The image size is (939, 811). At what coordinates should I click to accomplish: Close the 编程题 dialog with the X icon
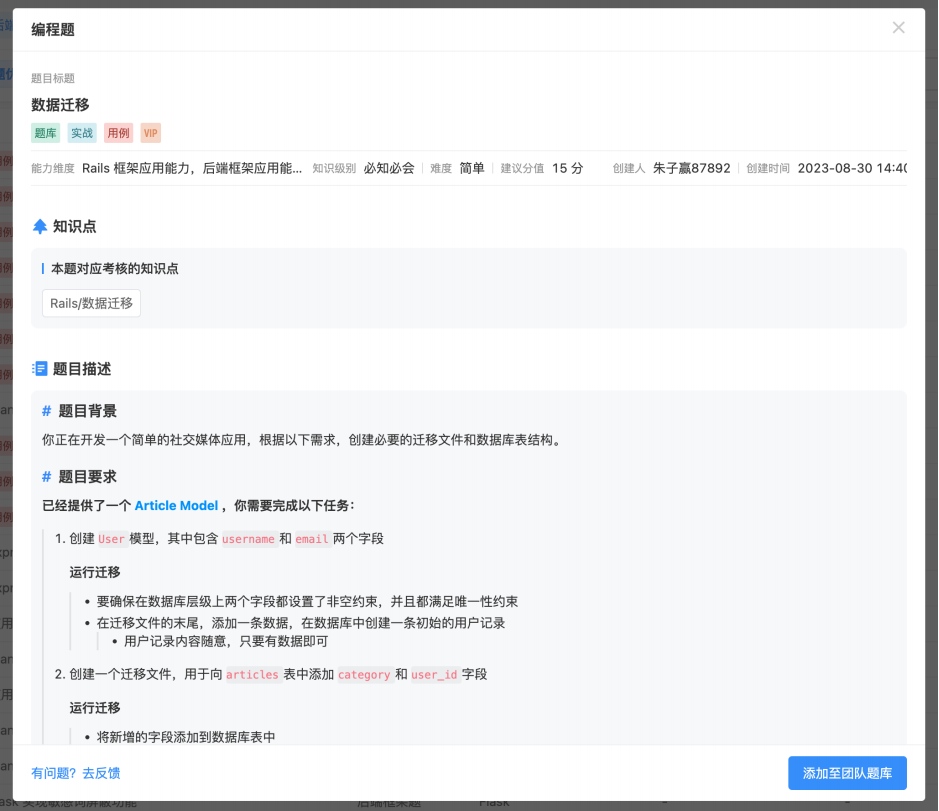tap(898, 28)
